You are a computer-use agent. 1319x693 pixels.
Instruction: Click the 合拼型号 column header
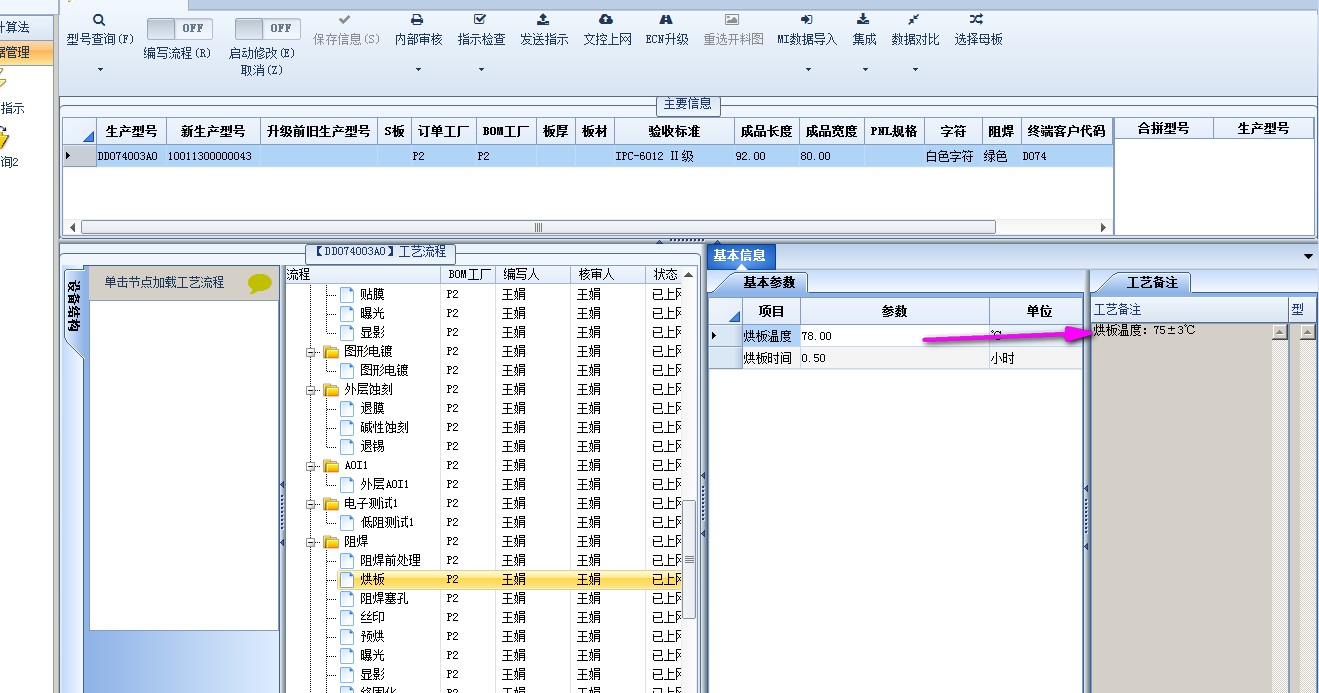1163,129
